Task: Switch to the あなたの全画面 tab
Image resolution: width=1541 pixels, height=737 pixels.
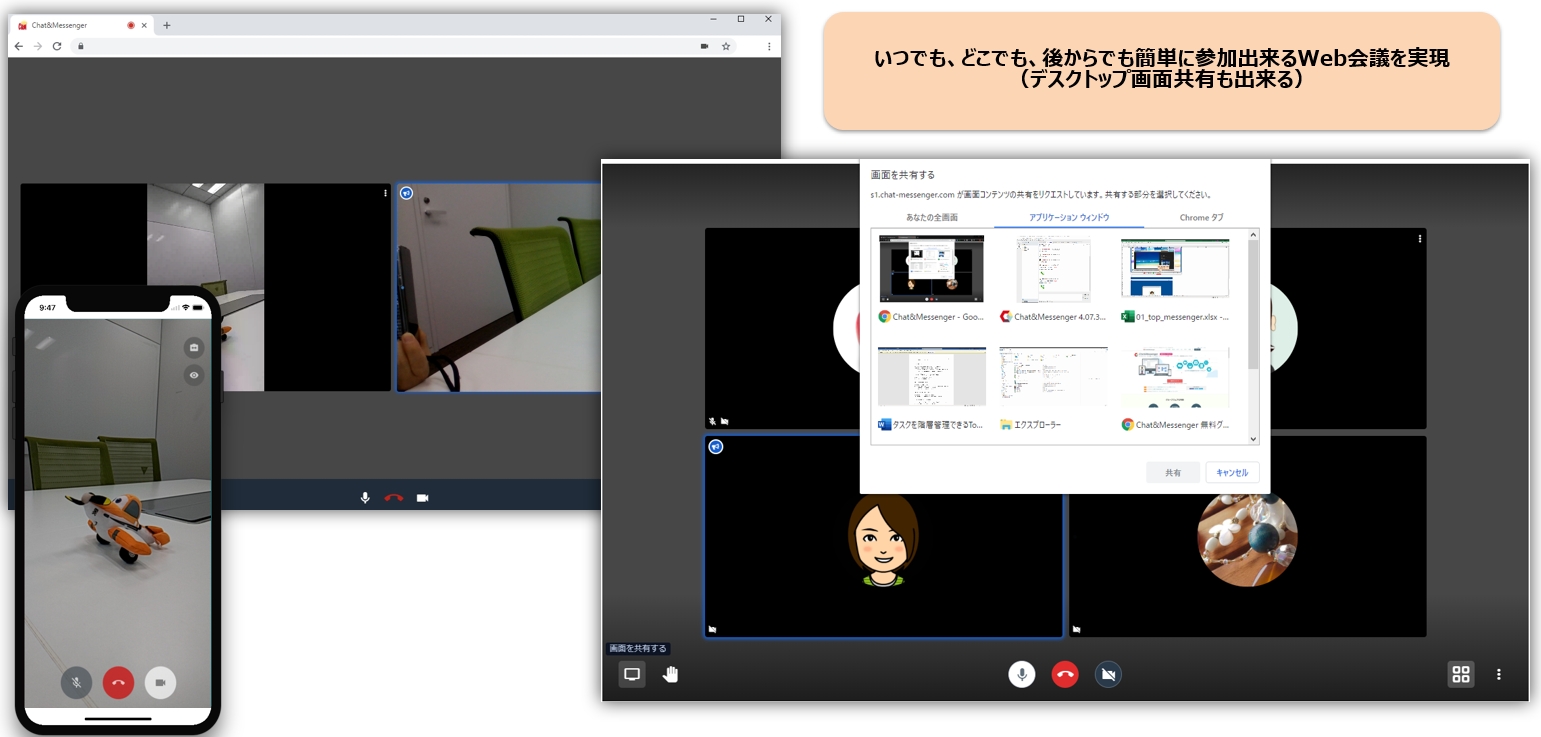Action: [x=931, y=217]
